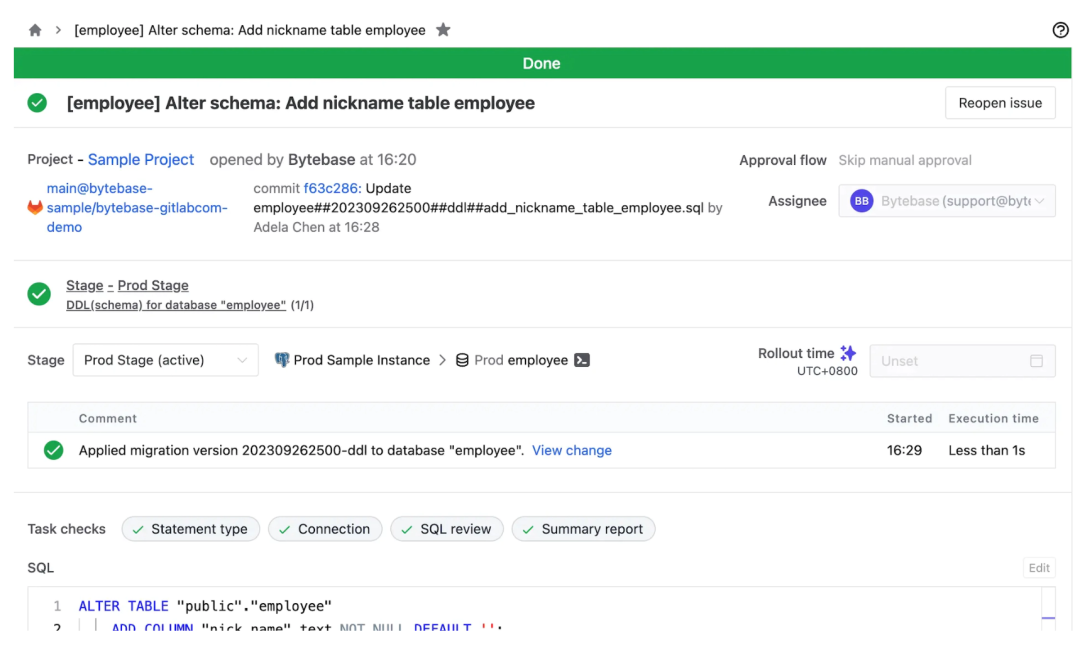Open the Statement type task check

tap(191, 529)
